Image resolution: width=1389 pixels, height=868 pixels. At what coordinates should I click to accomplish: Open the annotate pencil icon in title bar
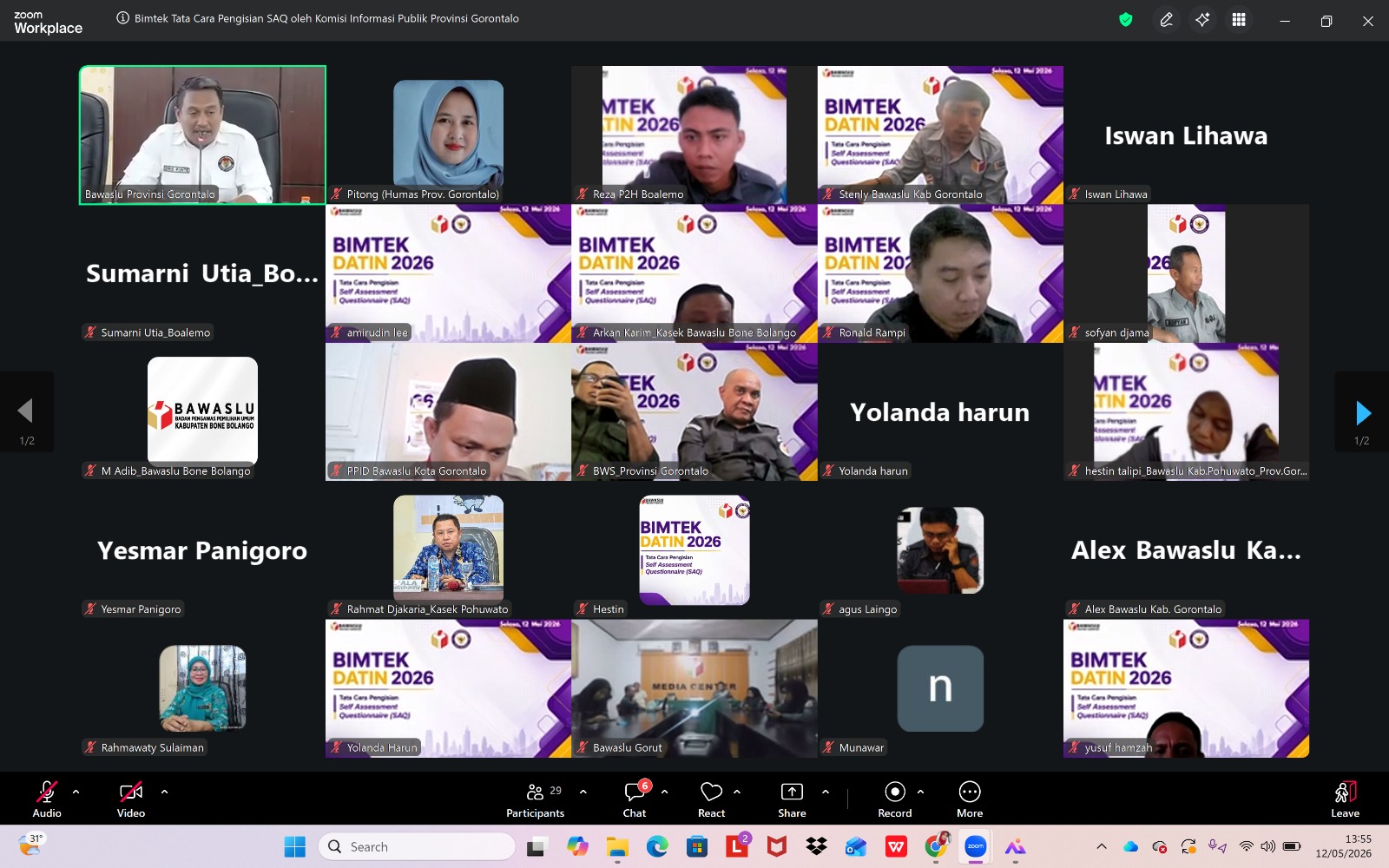pyautogui.click(x=1166, y=20)
